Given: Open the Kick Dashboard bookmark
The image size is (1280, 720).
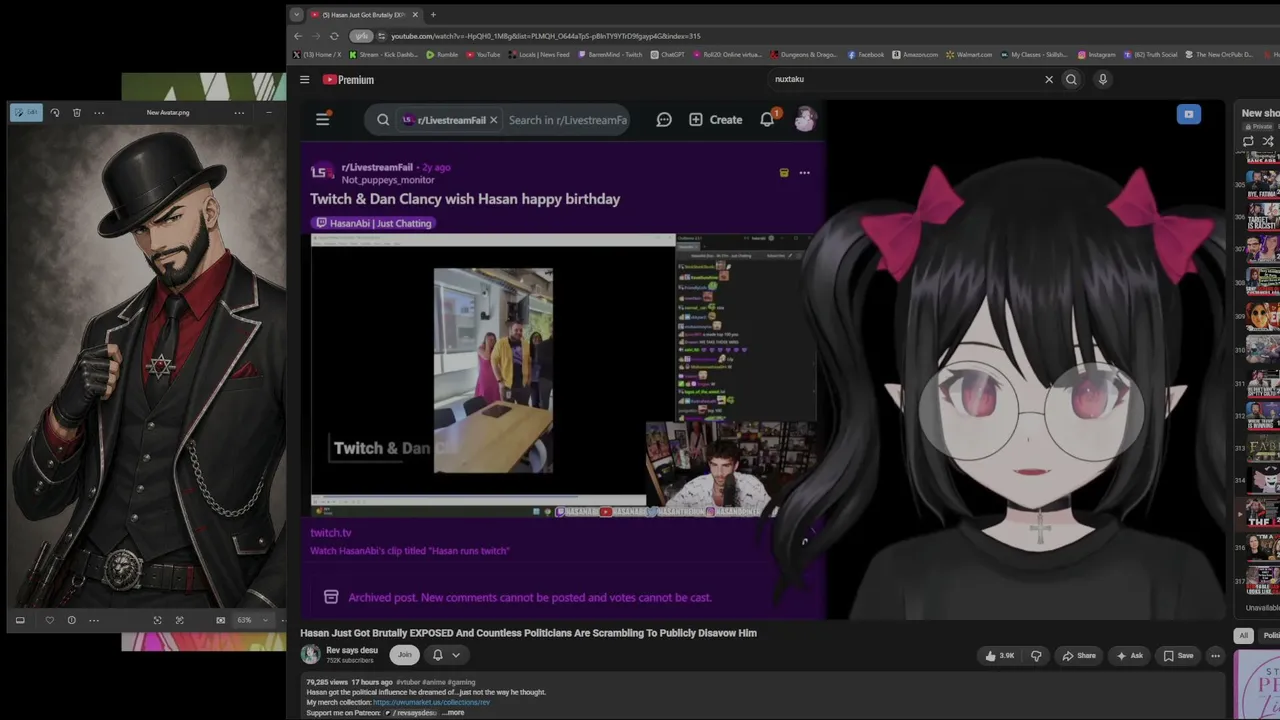Looking at the screenshot, I should click(385, 55).
